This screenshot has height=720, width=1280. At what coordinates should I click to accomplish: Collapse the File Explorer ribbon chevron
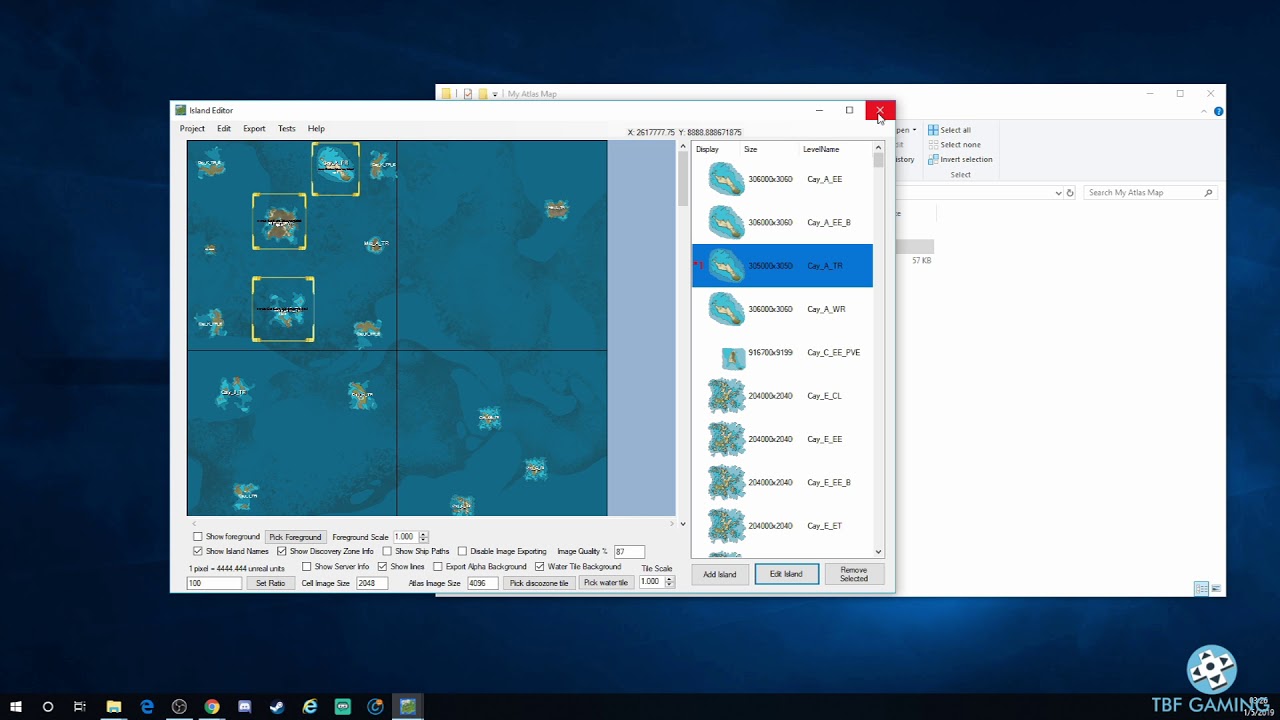1206,111
